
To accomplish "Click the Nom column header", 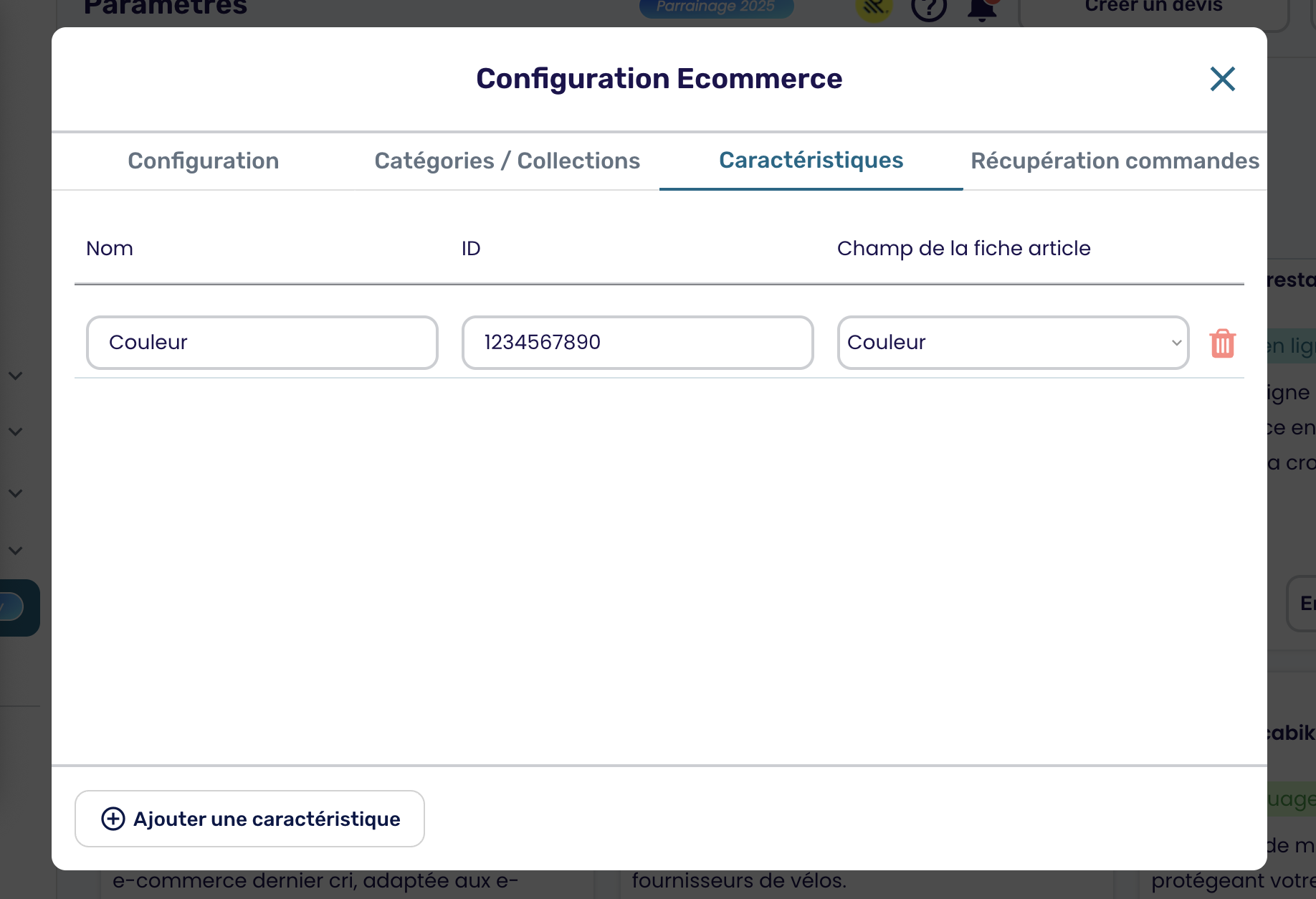I will (x=110, y=248).
